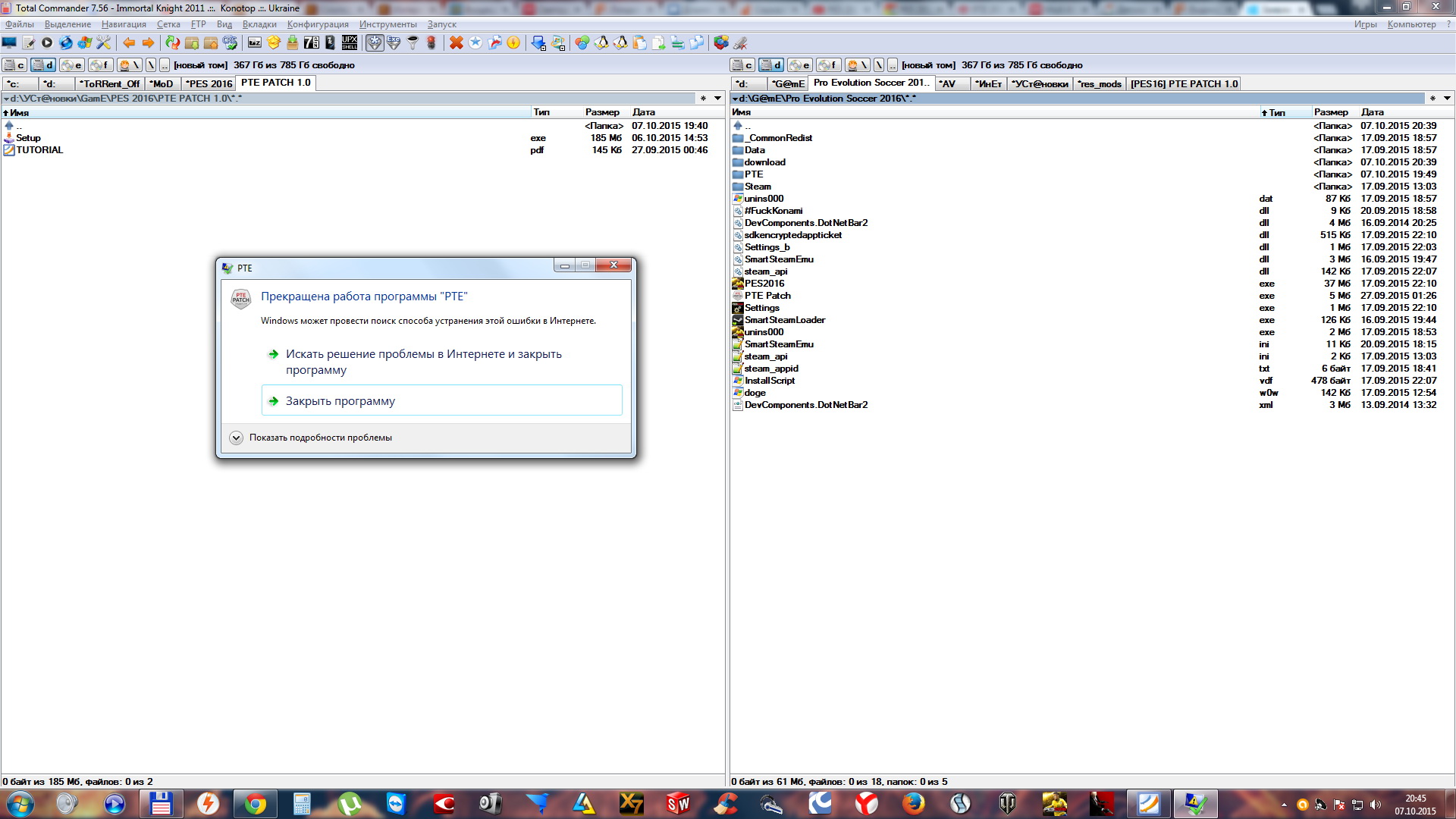The width and height of the screenshot is (1456, 819).
Task: Select Setup exe in left panel
Action: 362,138
